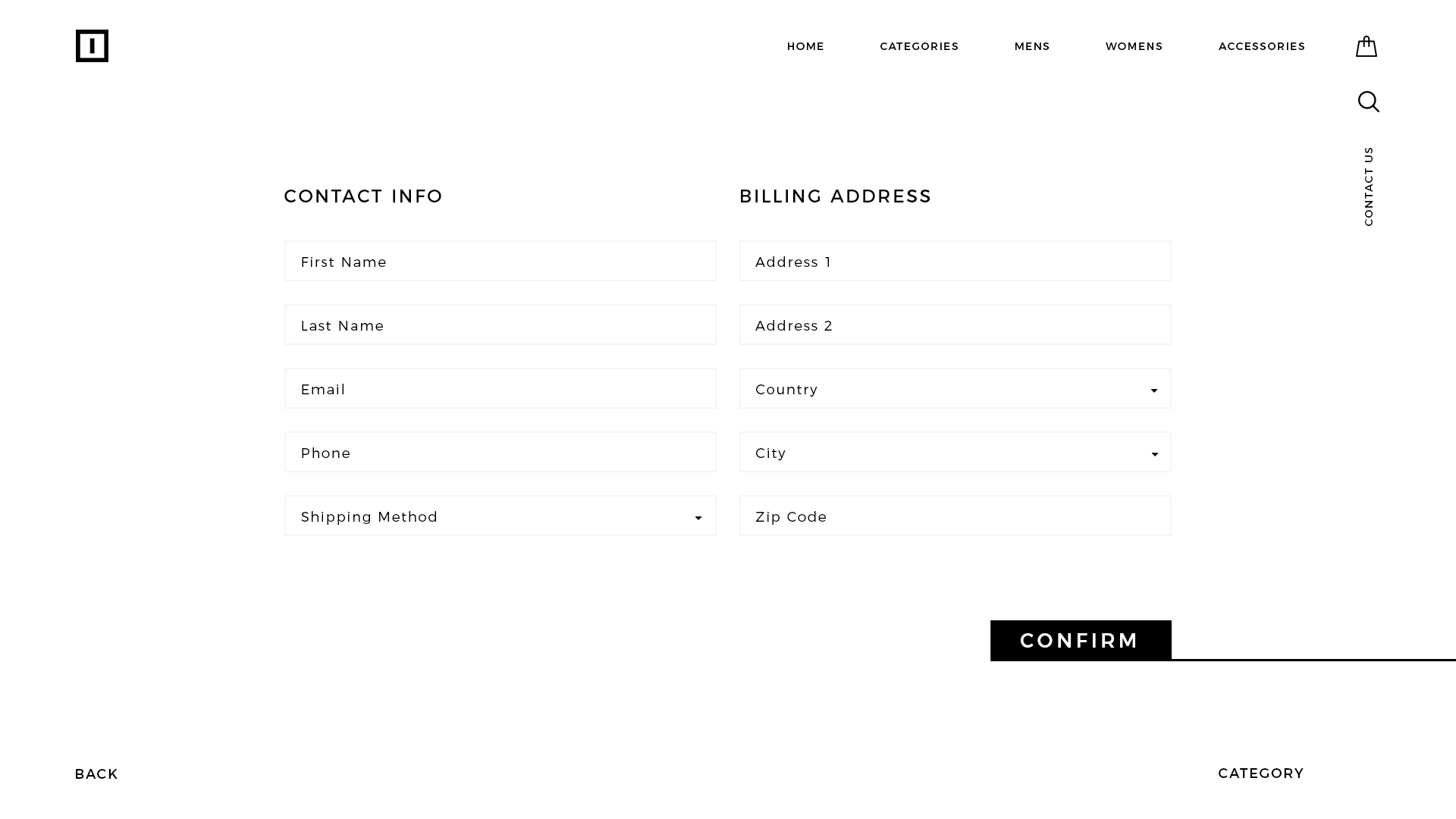Click the Back link
1456x819 pixels.
click(x=96, y=774)
